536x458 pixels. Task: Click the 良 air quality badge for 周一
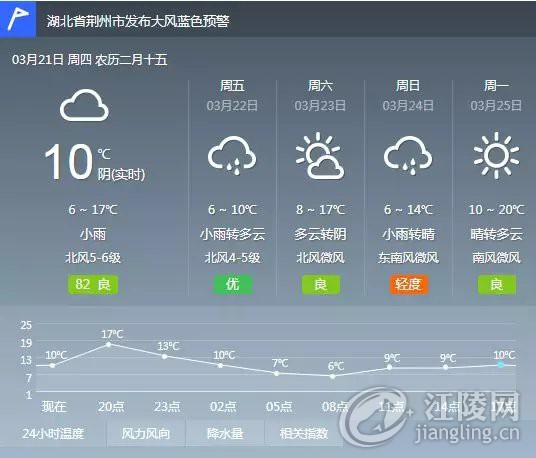[x=496, y=284]
